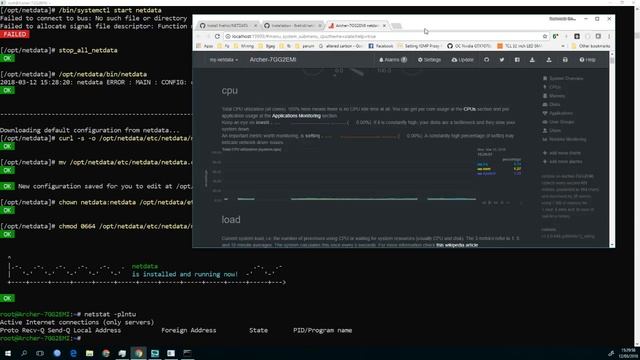Click the export/upload snapshot icon

549,60
